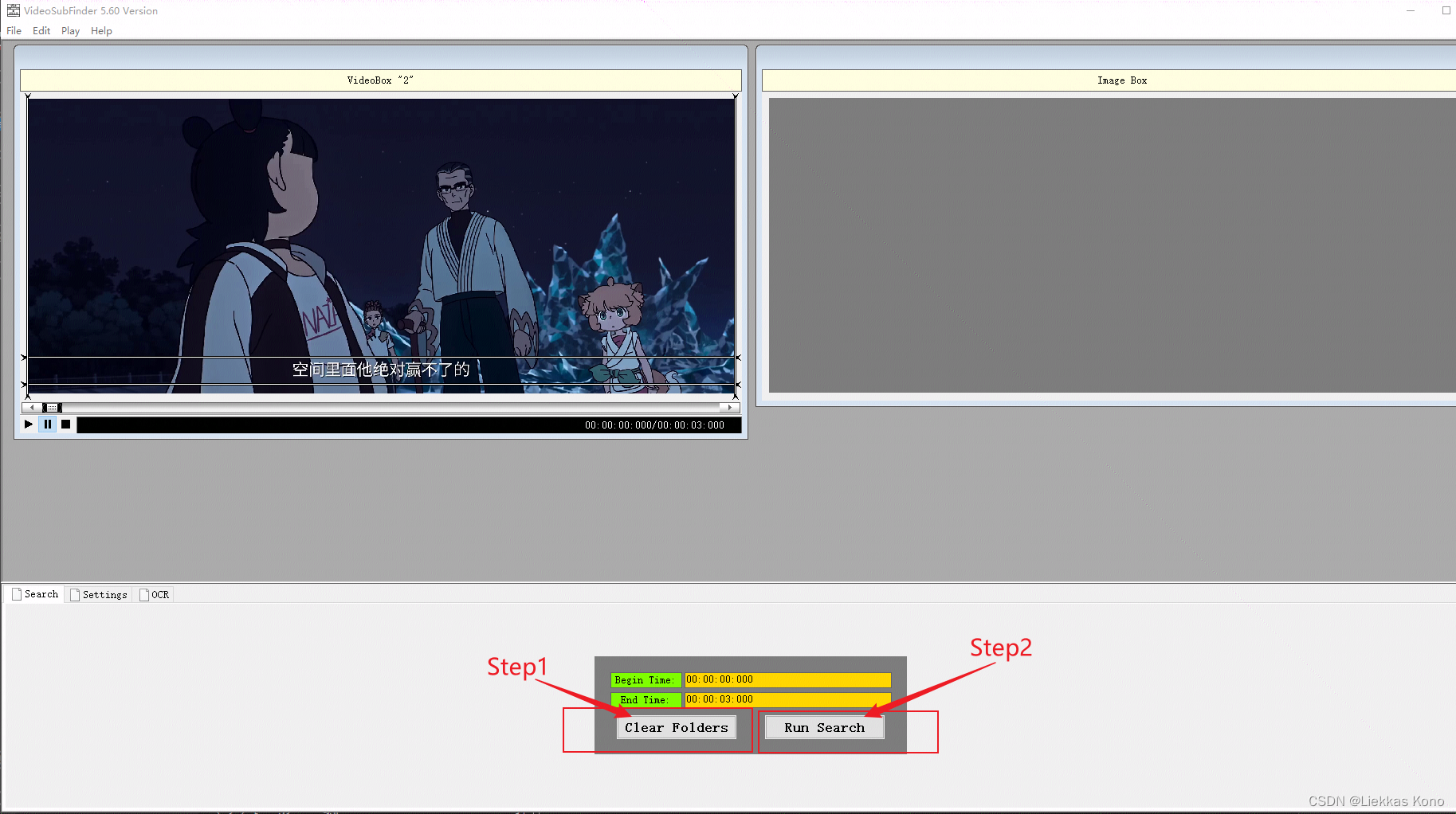
Task: Click the Begin Time green label
Action: tap(646, 680)
